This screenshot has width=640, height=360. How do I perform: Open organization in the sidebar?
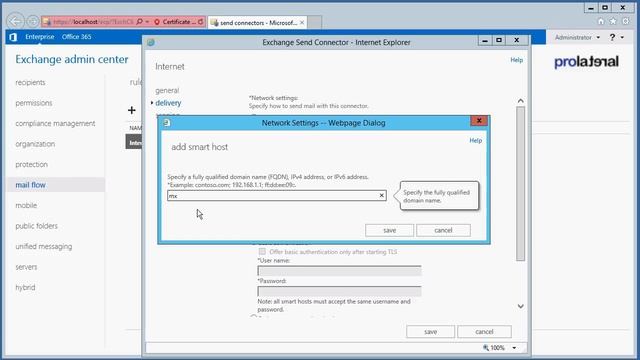click(35, 144)
